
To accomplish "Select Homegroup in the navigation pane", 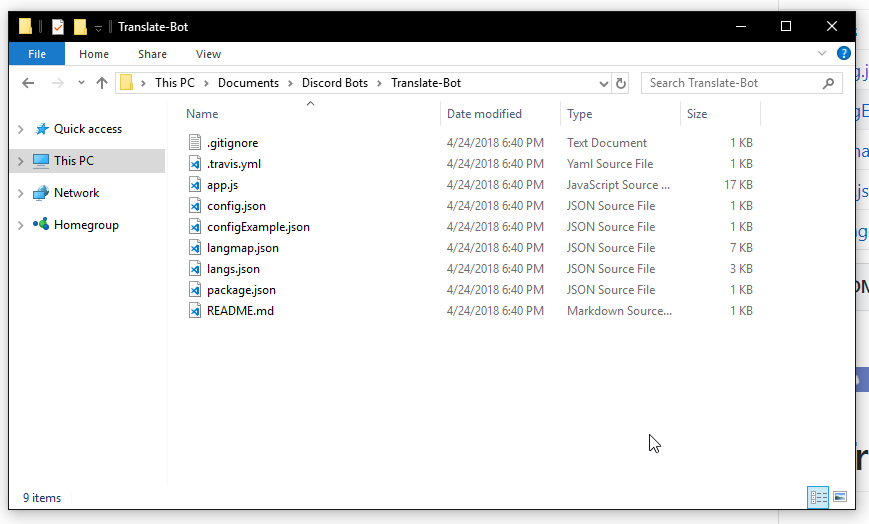I will point(86,225).
